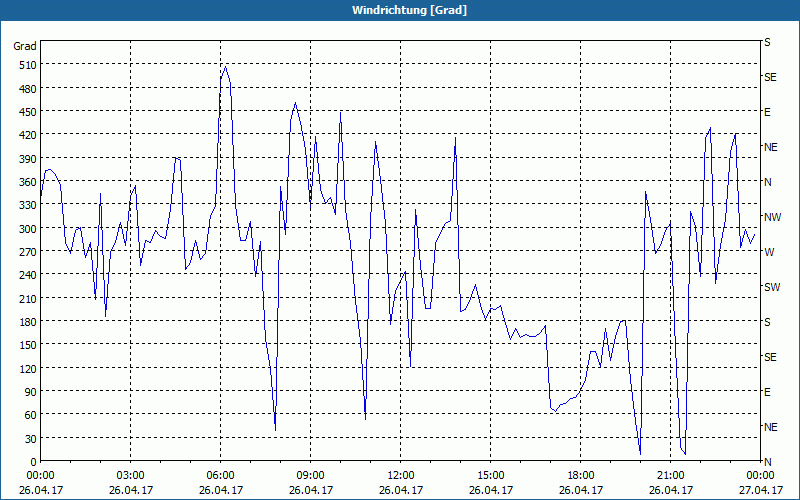Click the NE compass label at the 30 gridline

point(771,427)
